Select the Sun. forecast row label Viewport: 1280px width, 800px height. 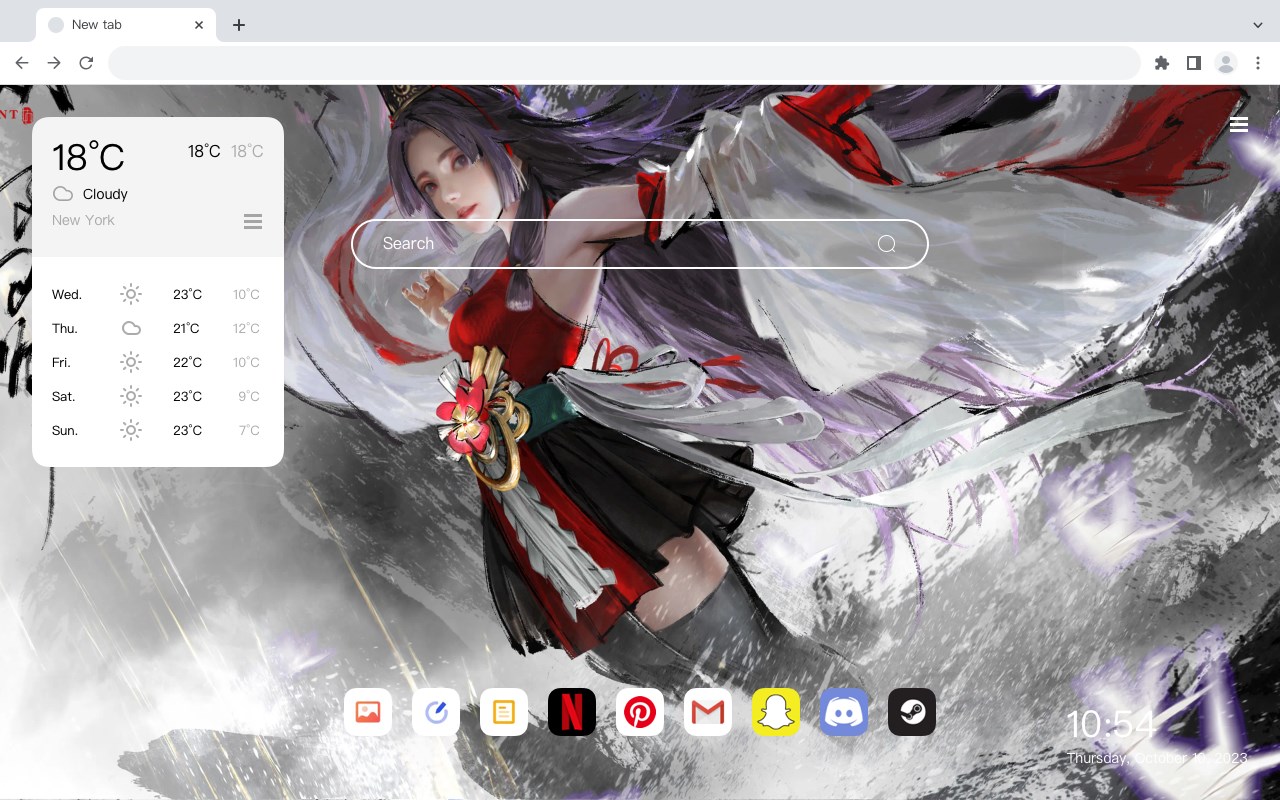point(65,430)
